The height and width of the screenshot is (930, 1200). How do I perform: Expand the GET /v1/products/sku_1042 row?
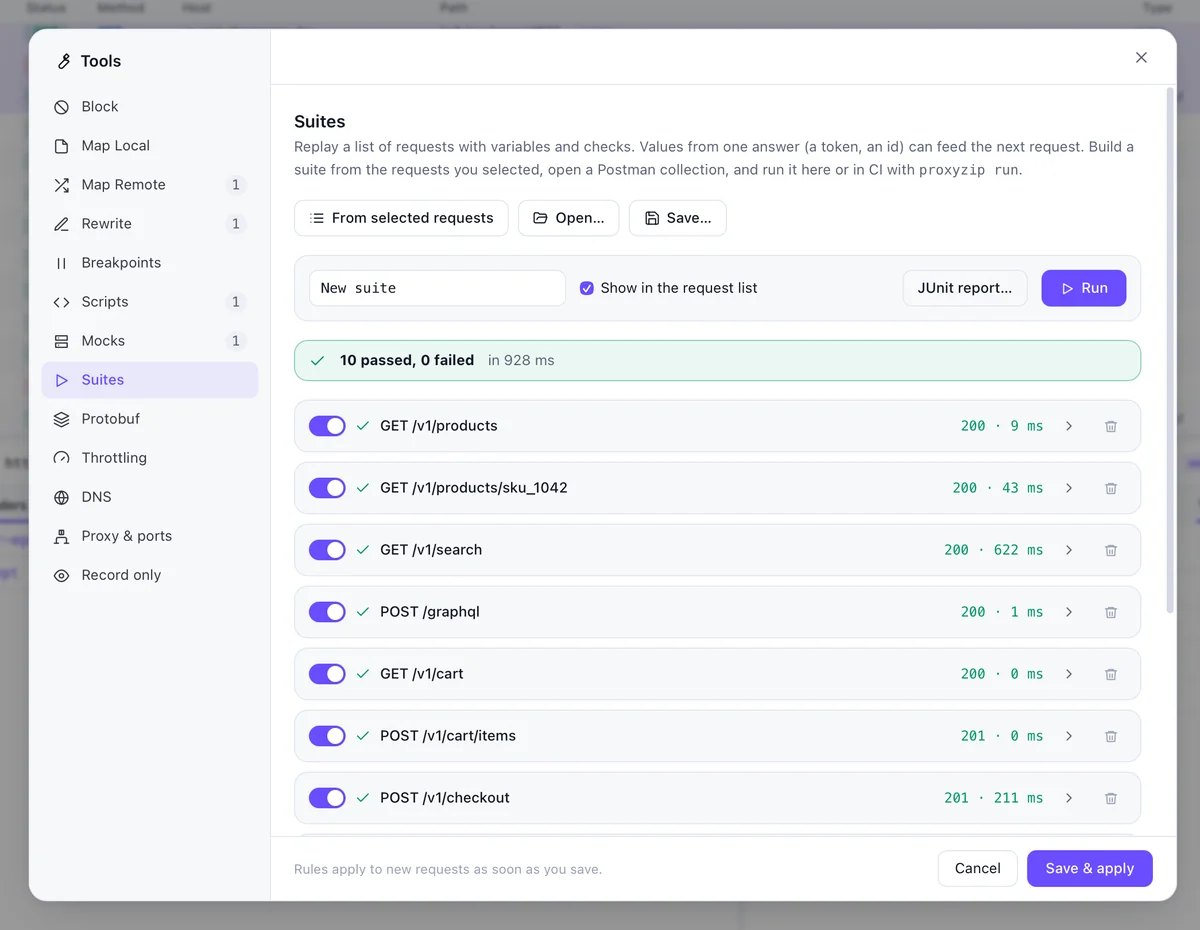pos(1069,488)
